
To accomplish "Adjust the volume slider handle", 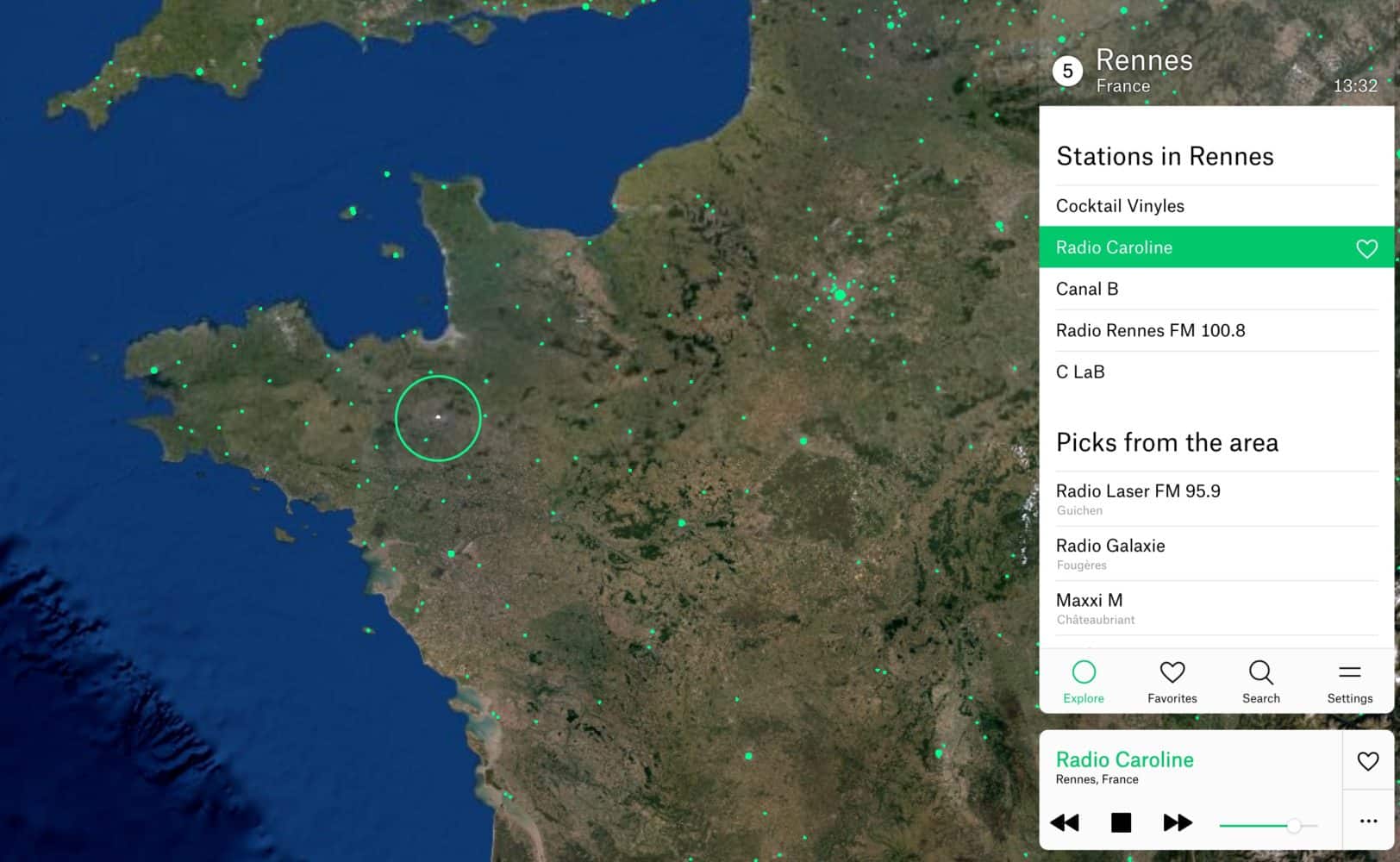I will 1294,826.
